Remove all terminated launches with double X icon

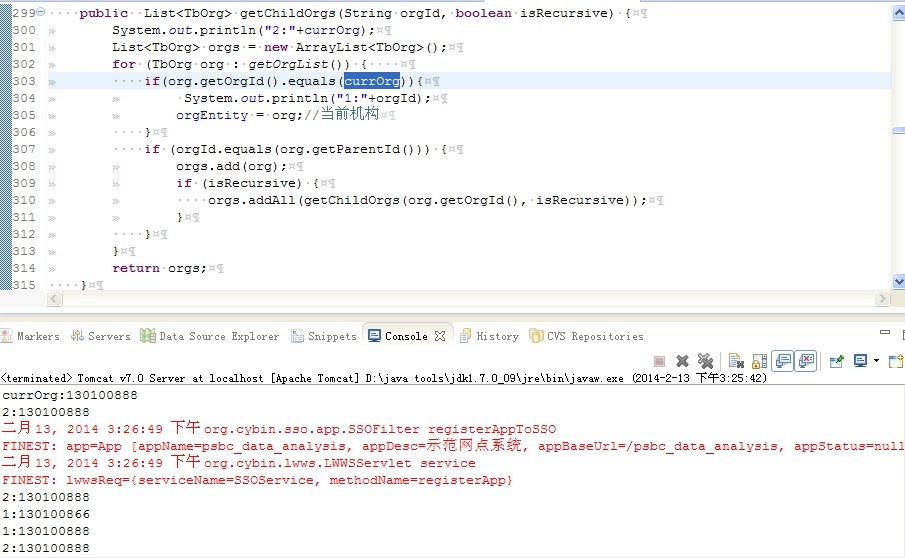click(705, 361)
